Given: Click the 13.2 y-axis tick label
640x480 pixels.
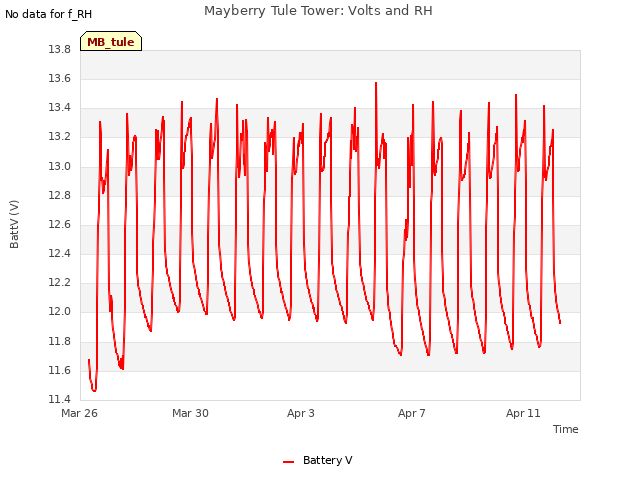Looking at the screenshot, I should click(60, 136).
